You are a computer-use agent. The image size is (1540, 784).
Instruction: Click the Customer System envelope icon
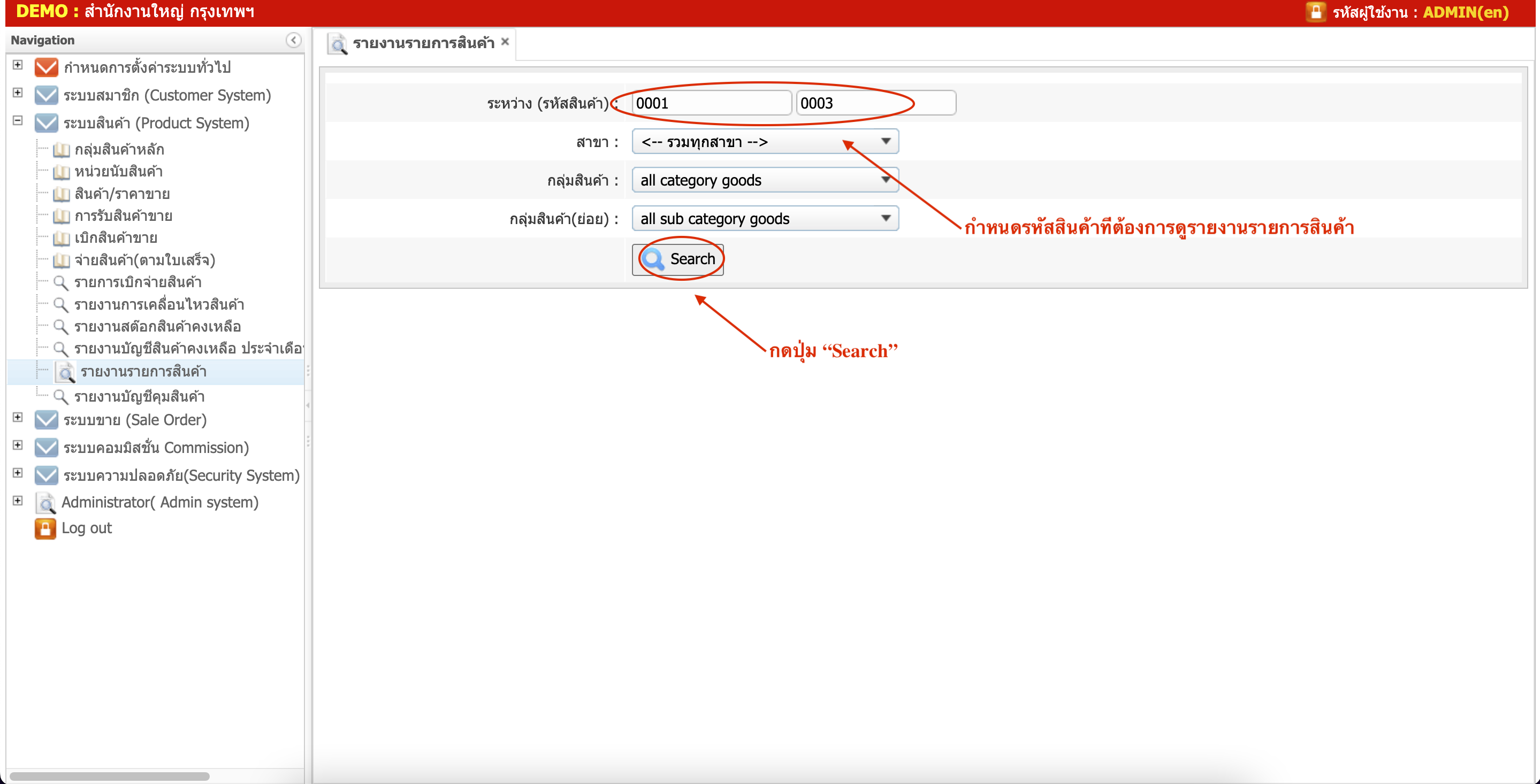46,95
